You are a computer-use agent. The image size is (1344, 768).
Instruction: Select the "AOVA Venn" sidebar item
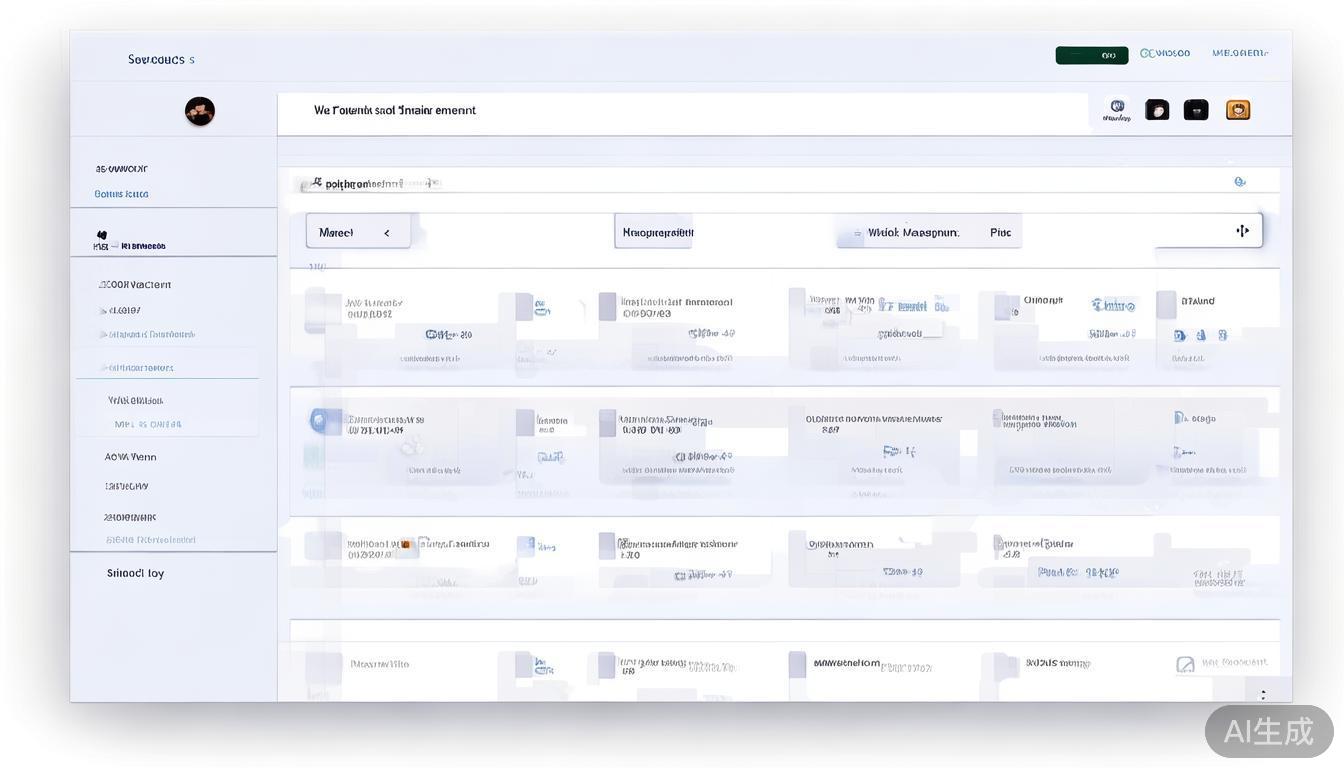pos(130,457)
